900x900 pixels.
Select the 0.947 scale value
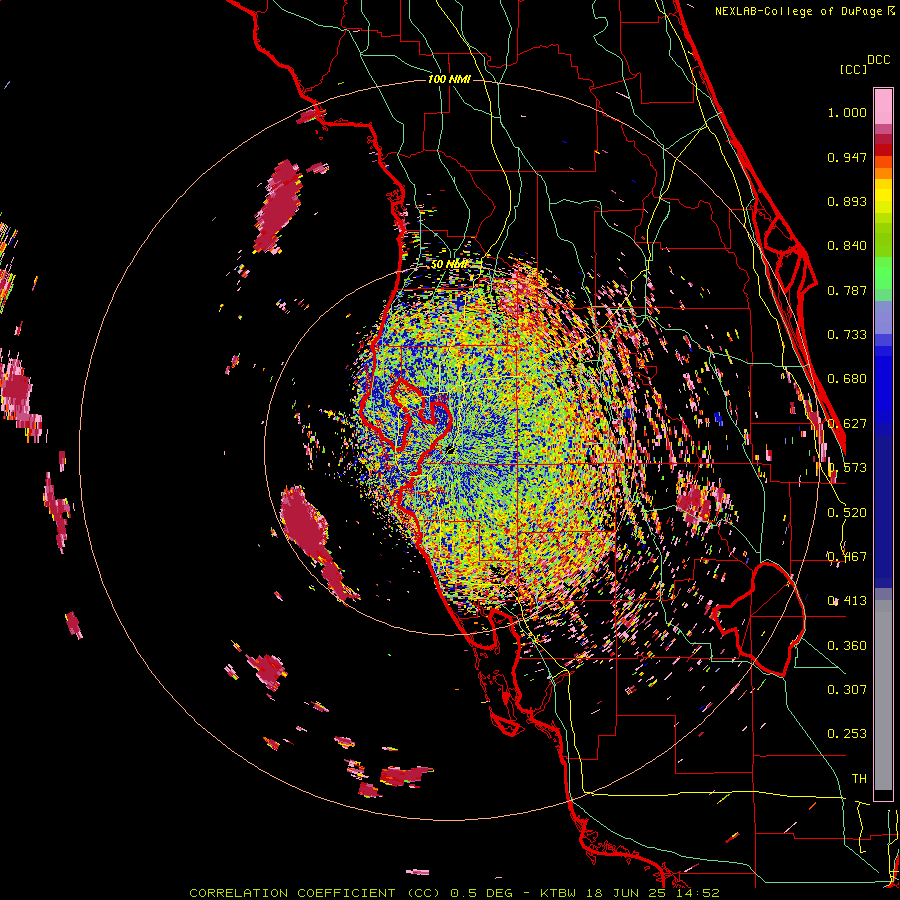847,157
